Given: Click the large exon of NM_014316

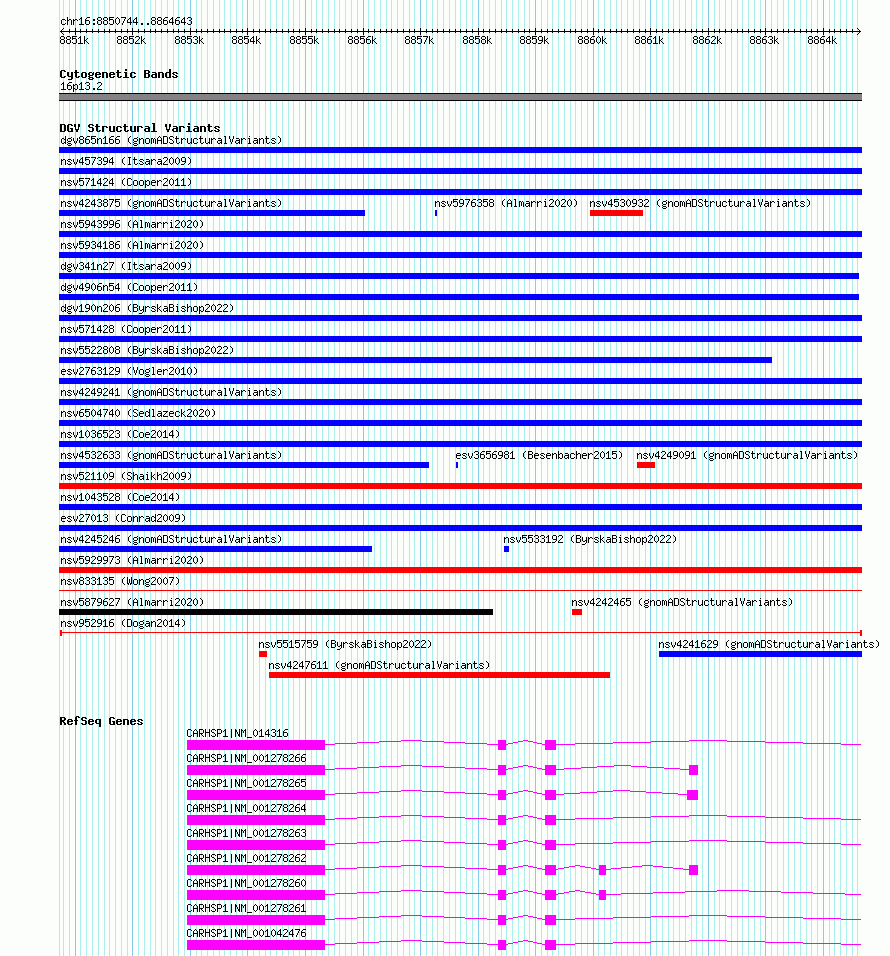Looking at the screenshot, I should [x=256, y=745].
